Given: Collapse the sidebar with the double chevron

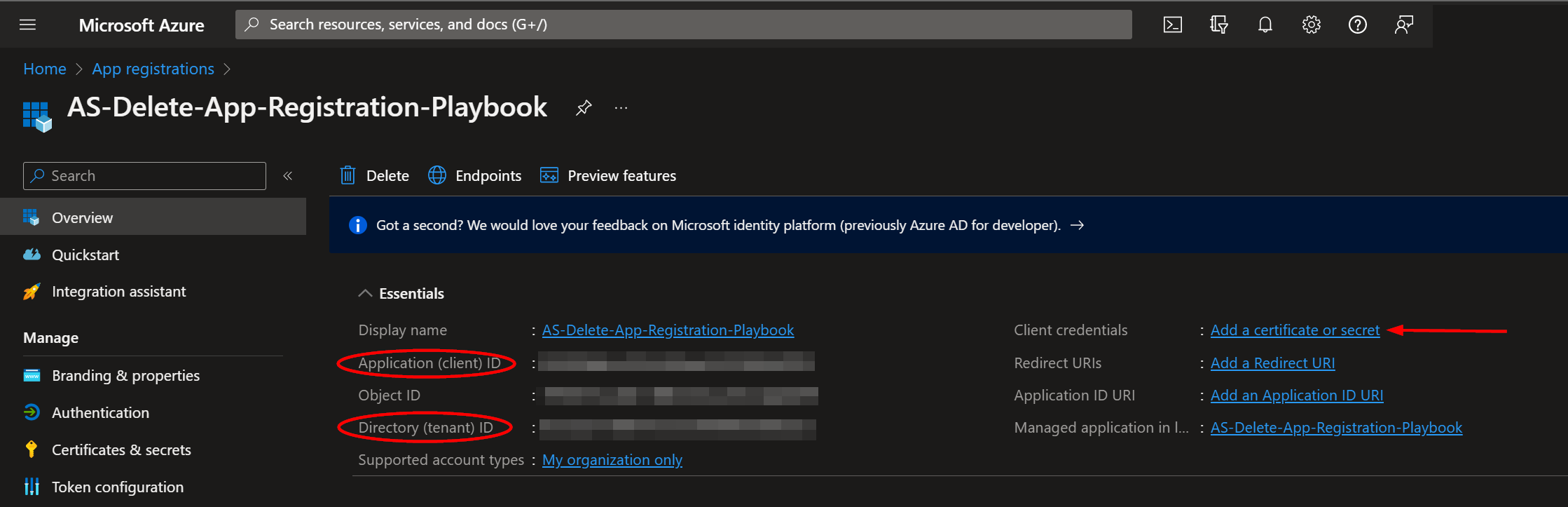Looking at the screenshot, I should pos(287,176).
